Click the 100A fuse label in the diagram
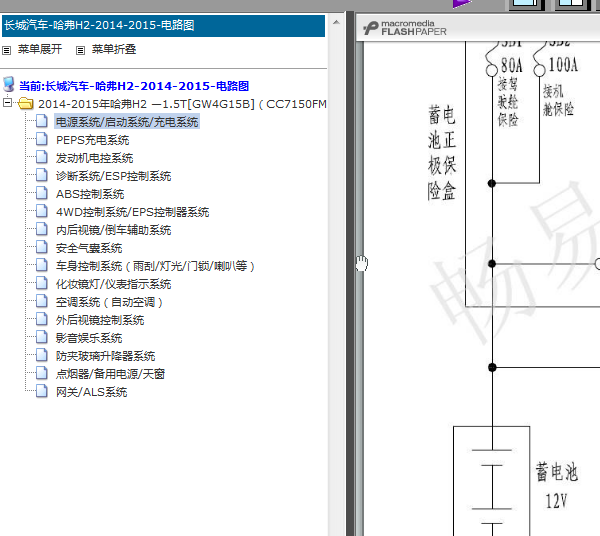 (563, 64)
